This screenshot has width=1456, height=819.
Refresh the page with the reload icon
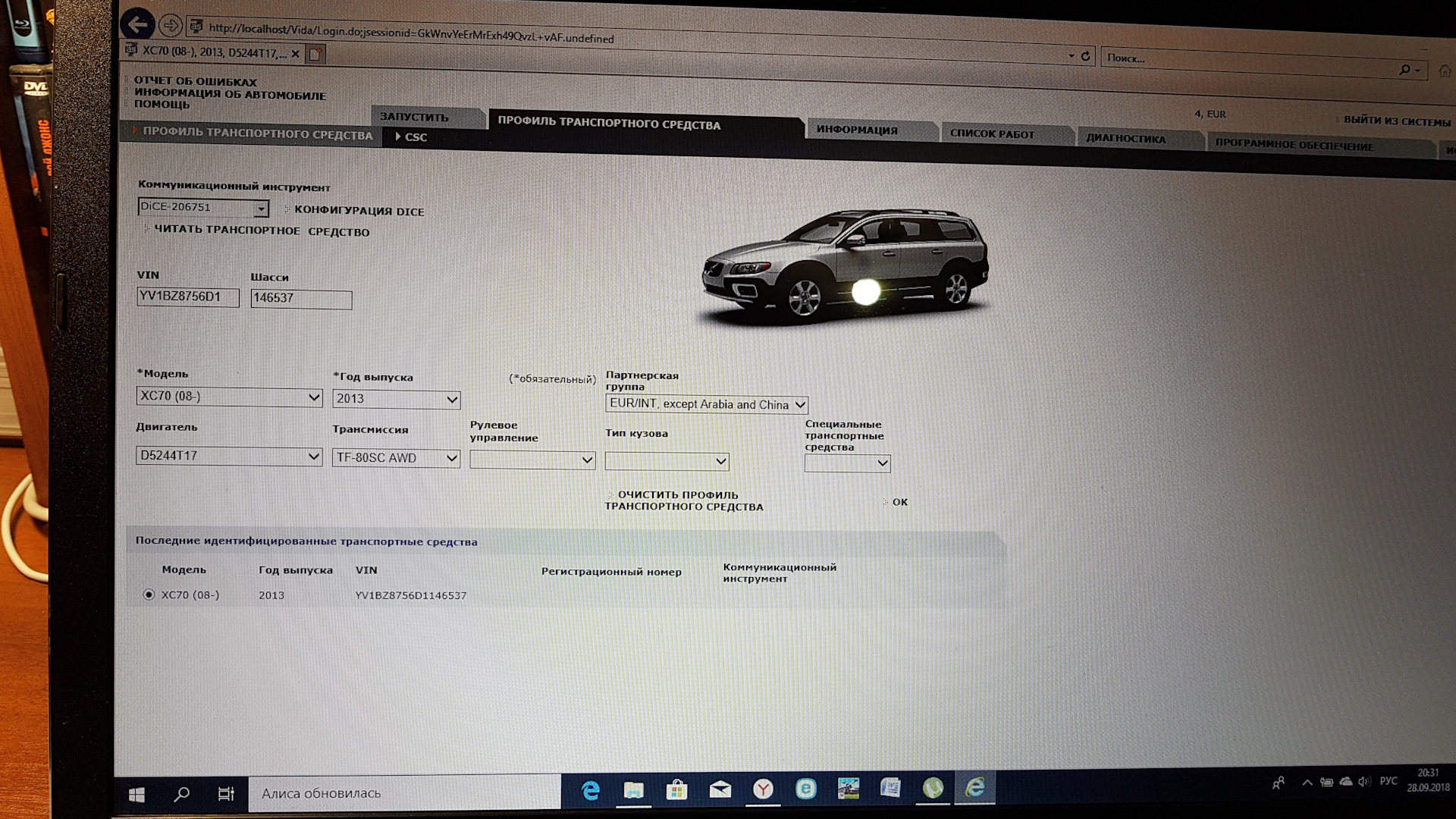click(x=1085, y=56)
